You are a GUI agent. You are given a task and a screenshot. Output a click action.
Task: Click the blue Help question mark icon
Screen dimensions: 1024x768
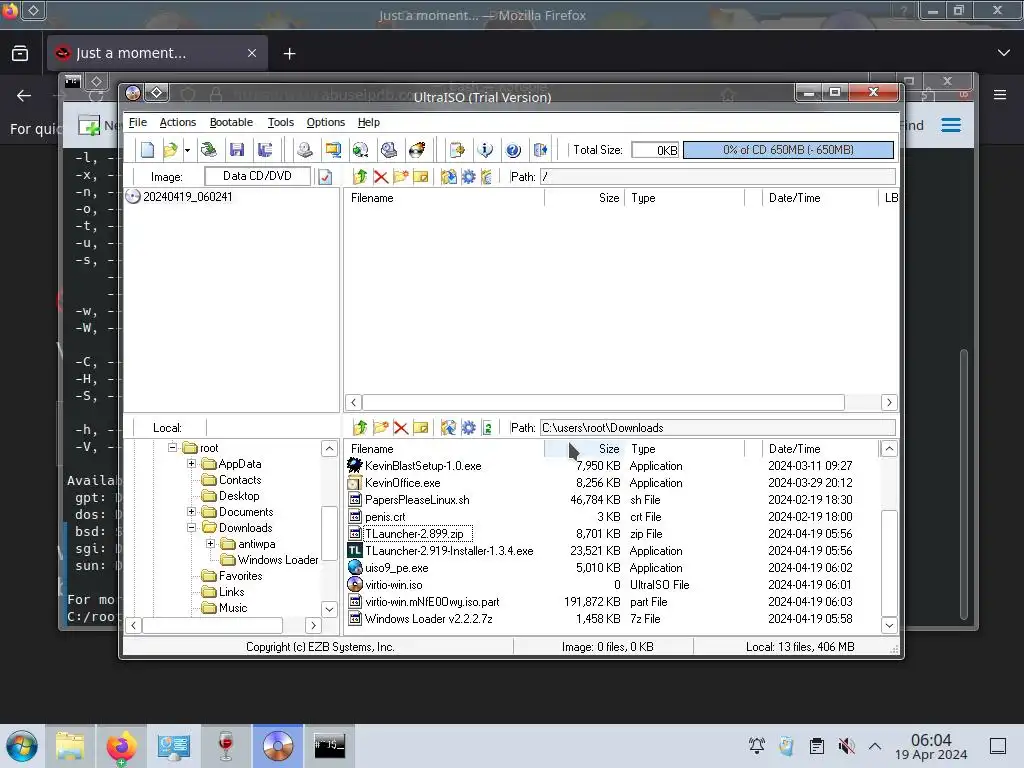click(513, 150)
